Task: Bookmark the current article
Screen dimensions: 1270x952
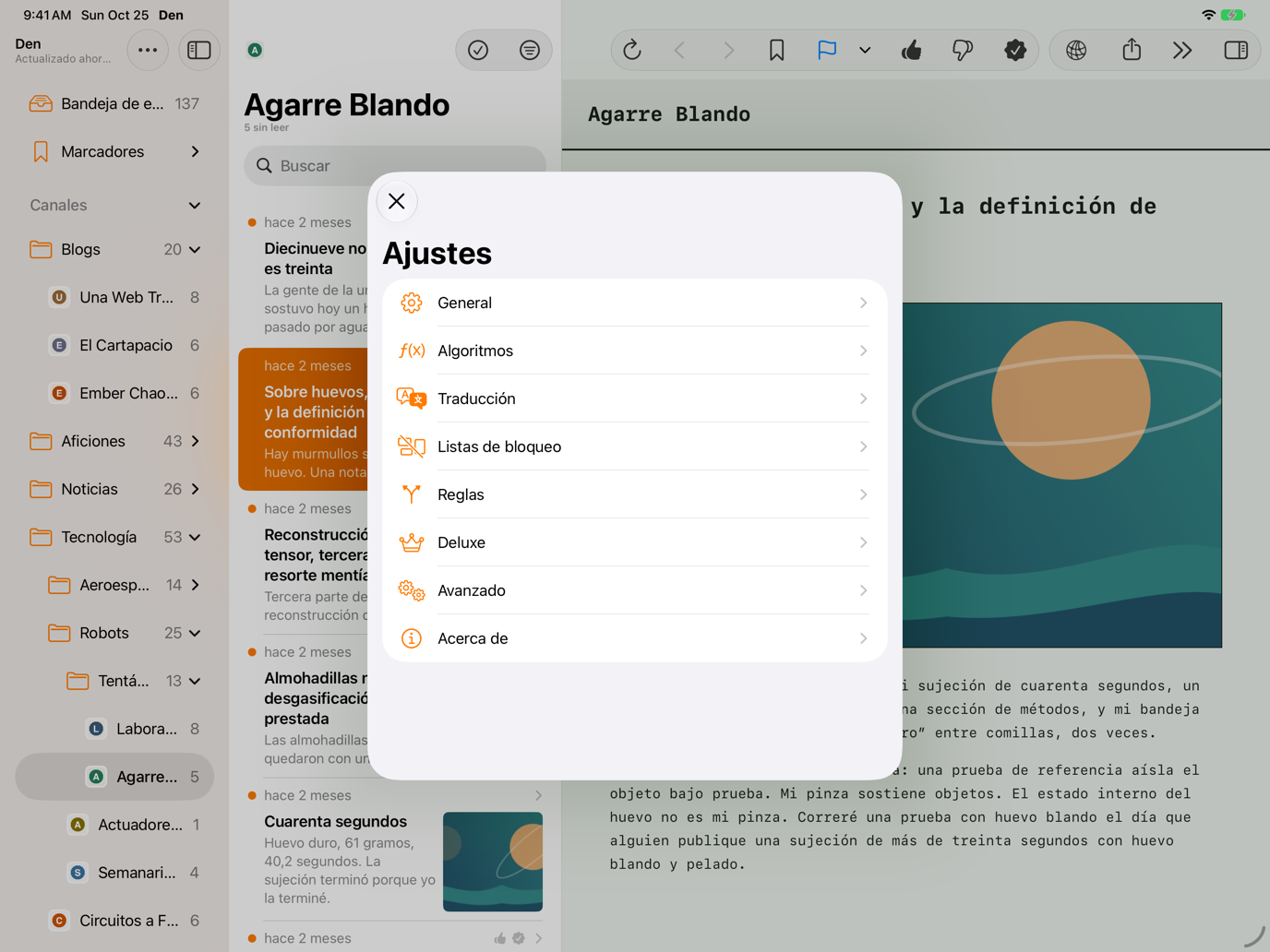Action: click(x=777, y=50)
